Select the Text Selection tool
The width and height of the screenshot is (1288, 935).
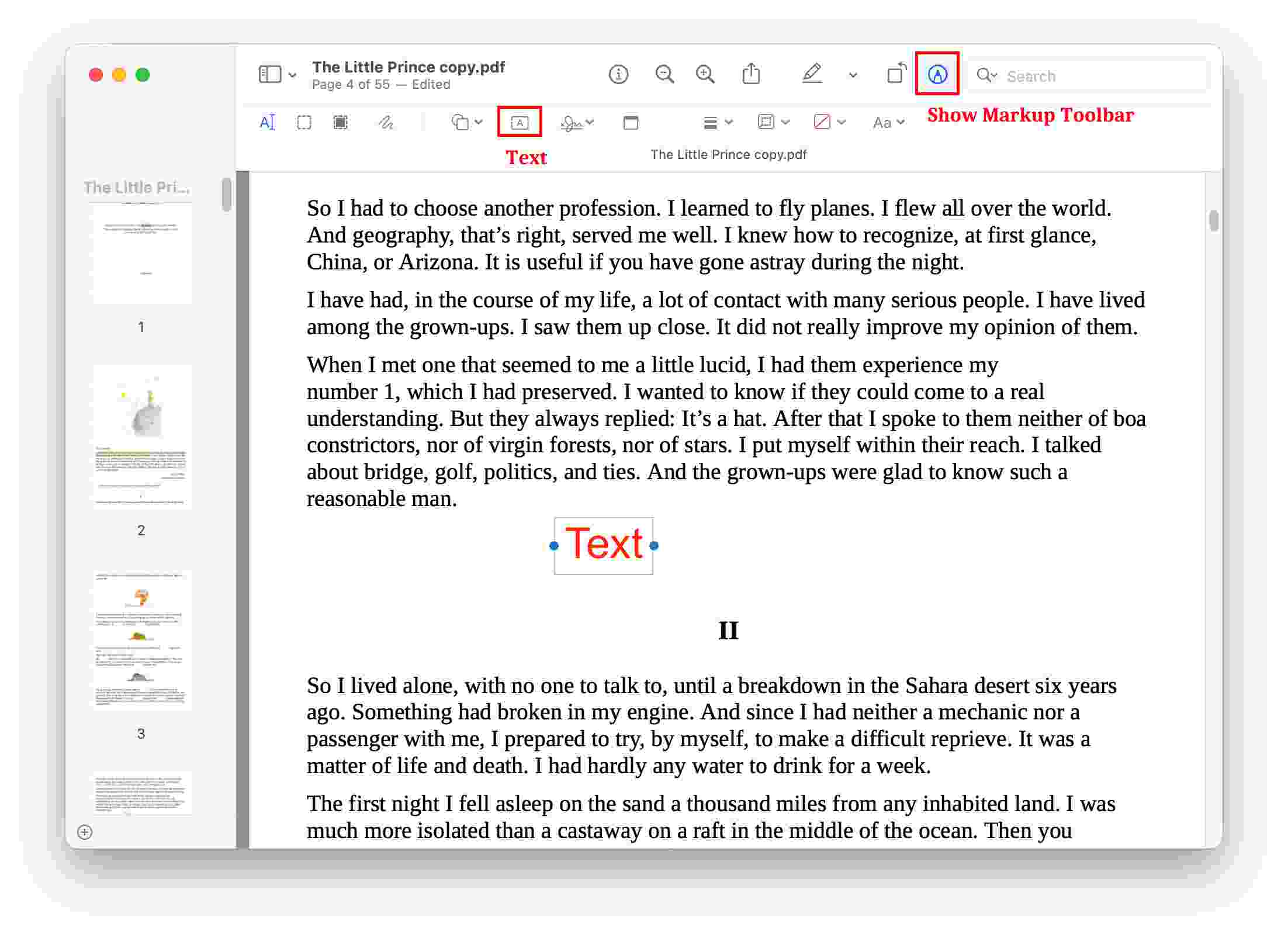268,122
